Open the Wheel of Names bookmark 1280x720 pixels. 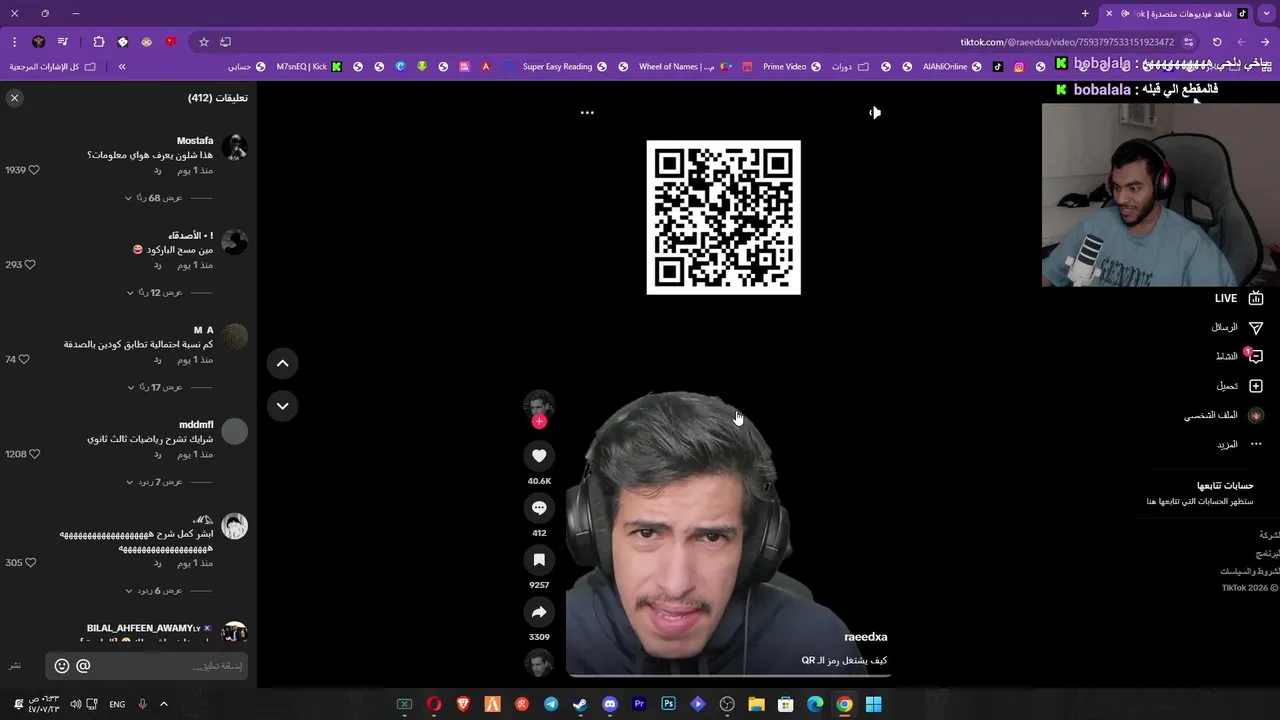(683, 67)
